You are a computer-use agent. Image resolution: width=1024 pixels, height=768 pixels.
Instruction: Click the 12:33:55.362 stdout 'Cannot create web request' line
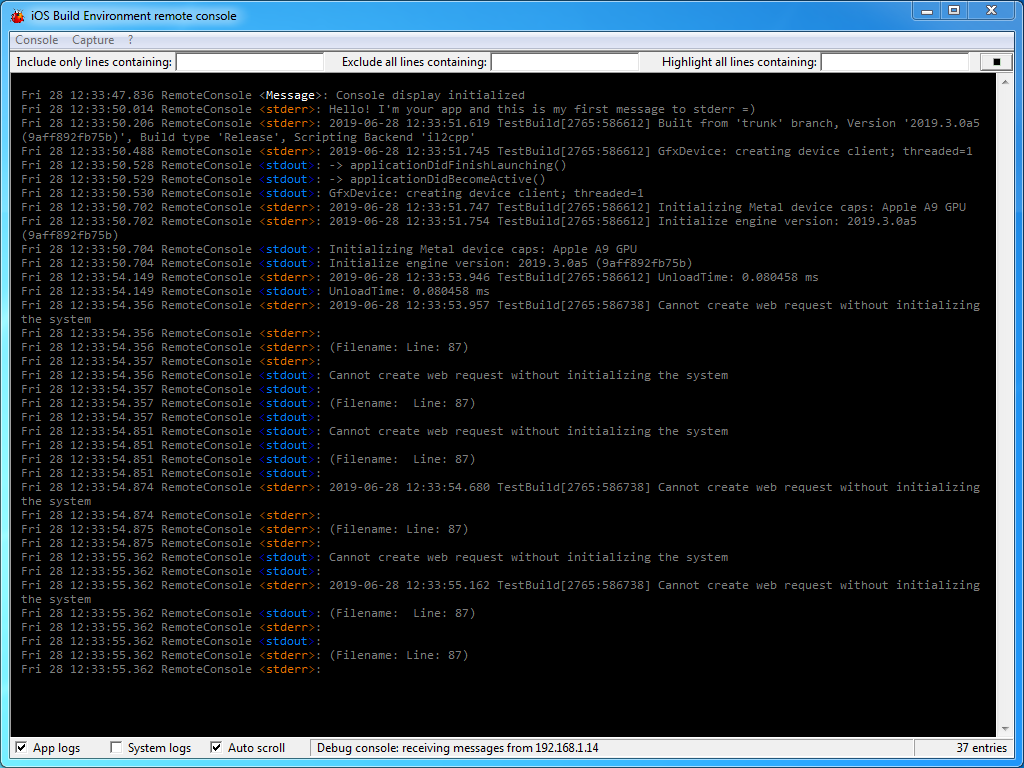click(x=374, y=557)
